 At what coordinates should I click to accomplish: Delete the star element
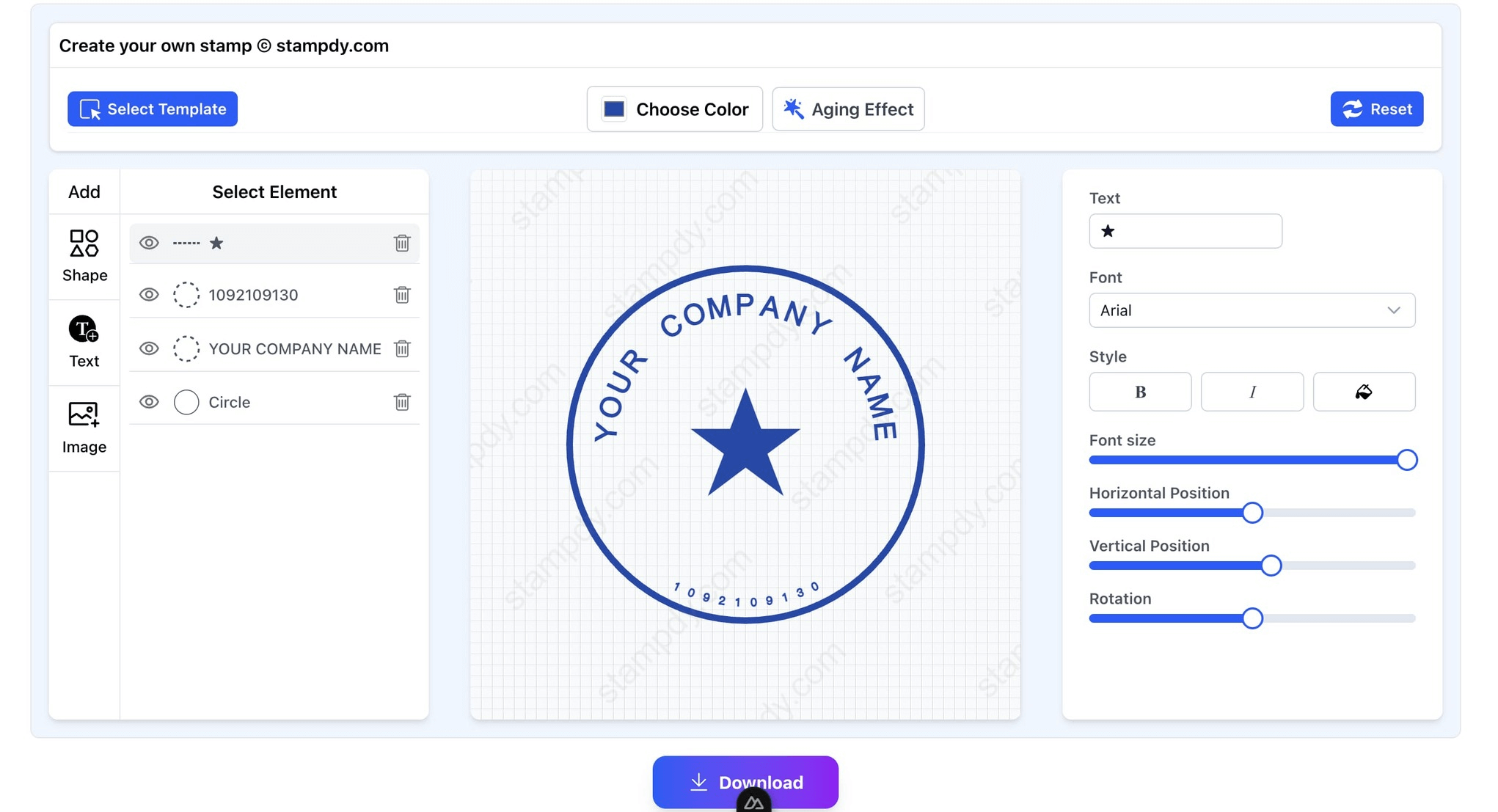[401, 243]
